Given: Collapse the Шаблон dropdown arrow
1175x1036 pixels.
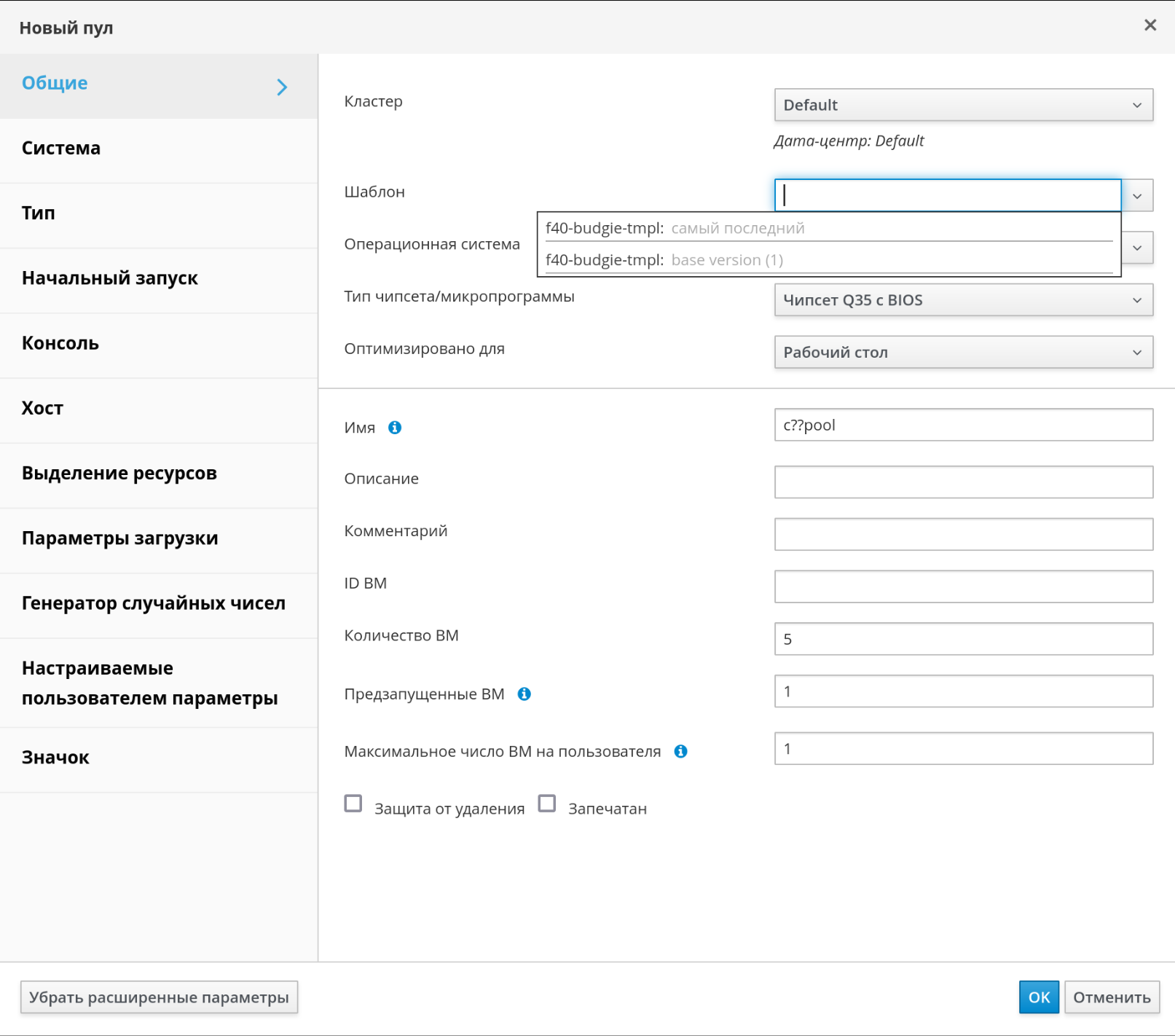Looking at the screenshot, I should click(1136, 196).
